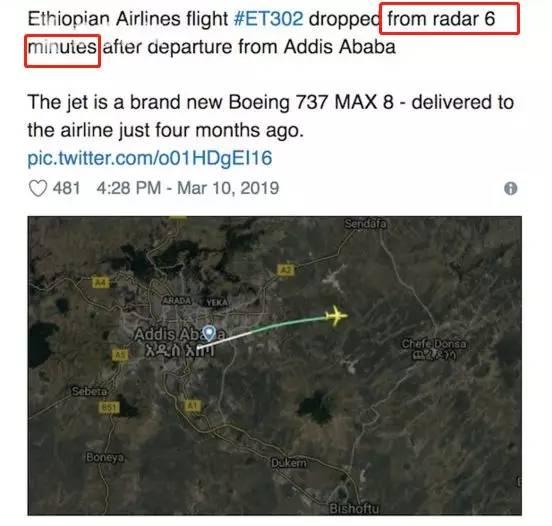552x526 pixels.
Task: Click the 481 likes count
Action: pos(67,188)
